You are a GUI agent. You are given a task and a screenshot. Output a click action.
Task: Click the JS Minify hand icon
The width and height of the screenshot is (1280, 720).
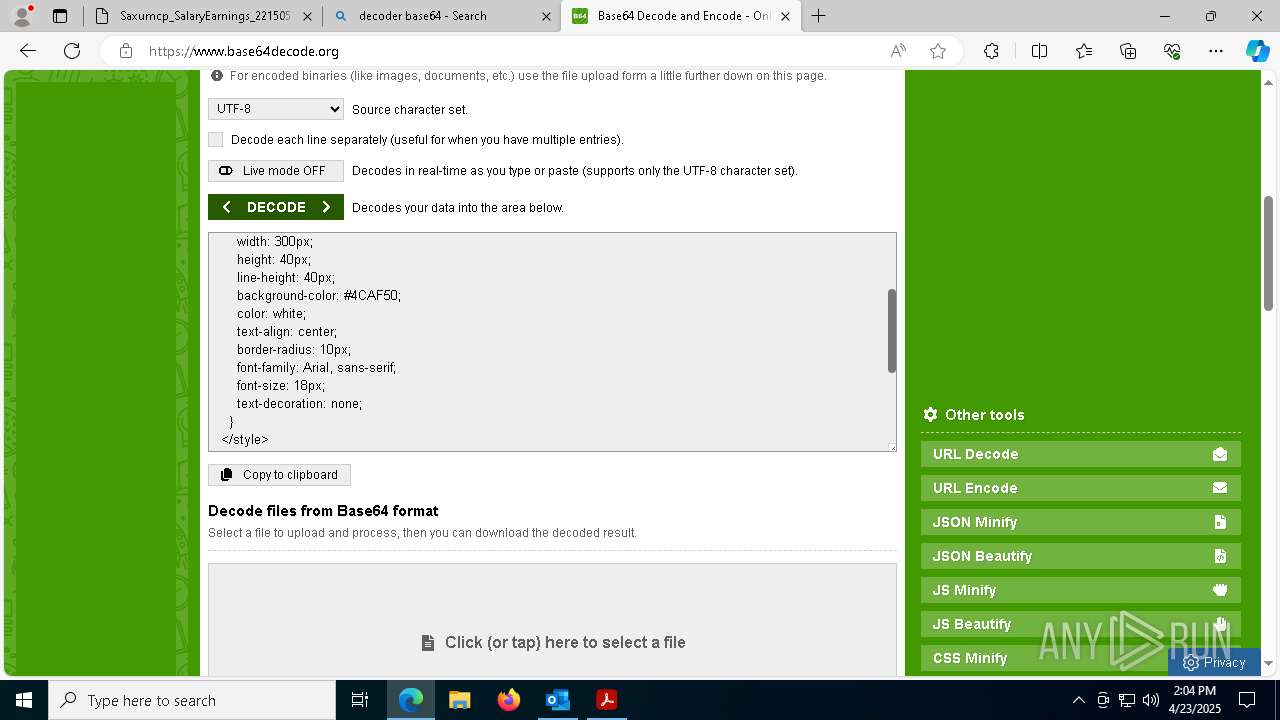(x=1220, y=590)
